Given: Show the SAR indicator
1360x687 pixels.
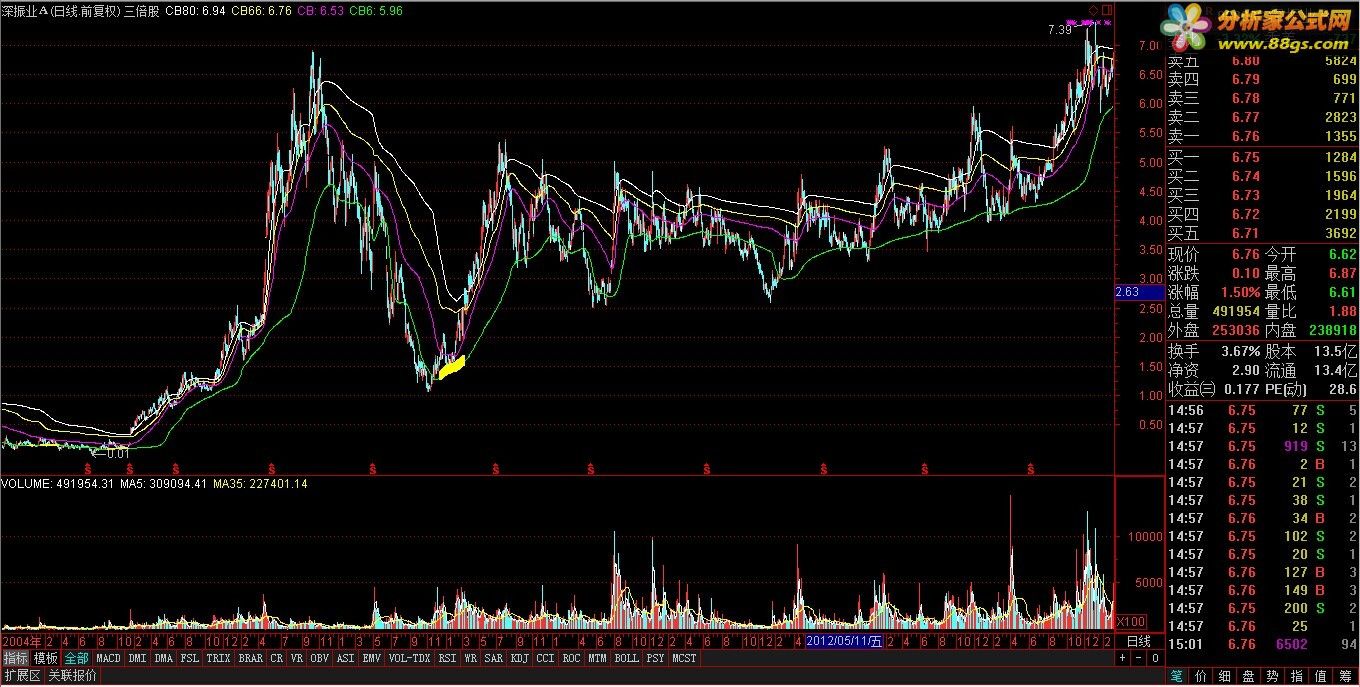Looking at the screenshot, I should [x=494, y=658].
